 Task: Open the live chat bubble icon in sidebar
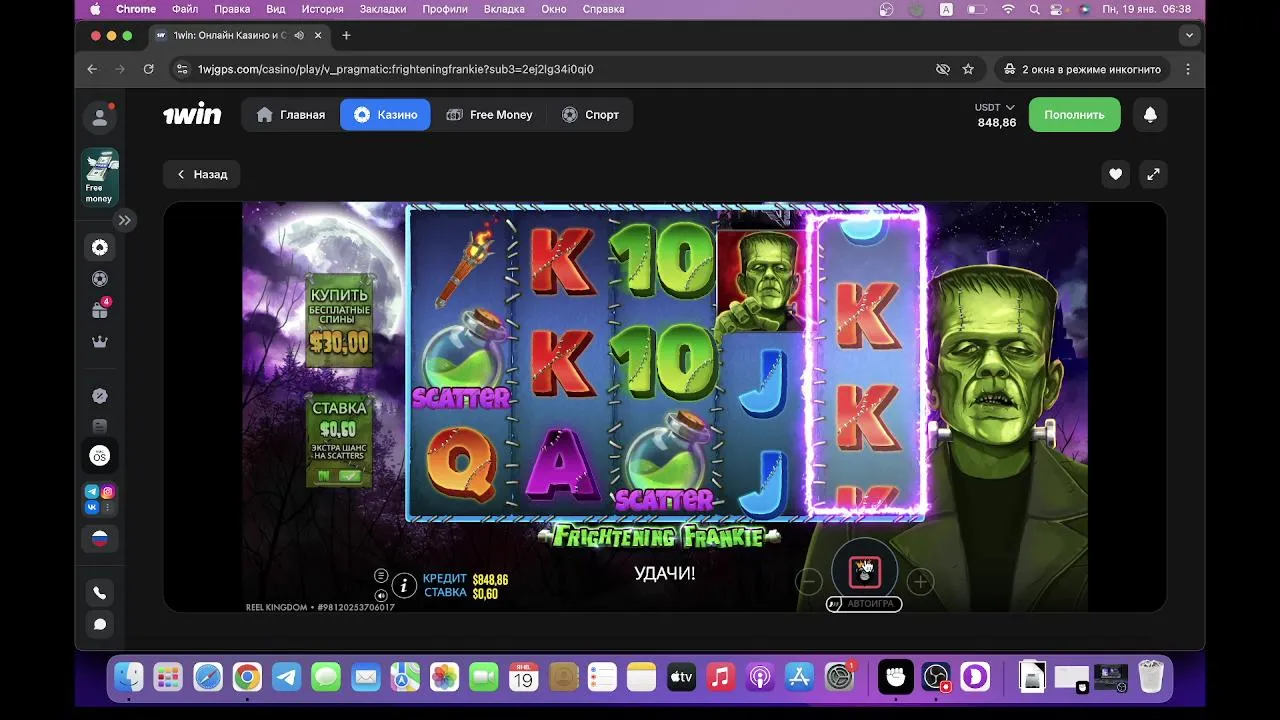(x=100, y=624)
